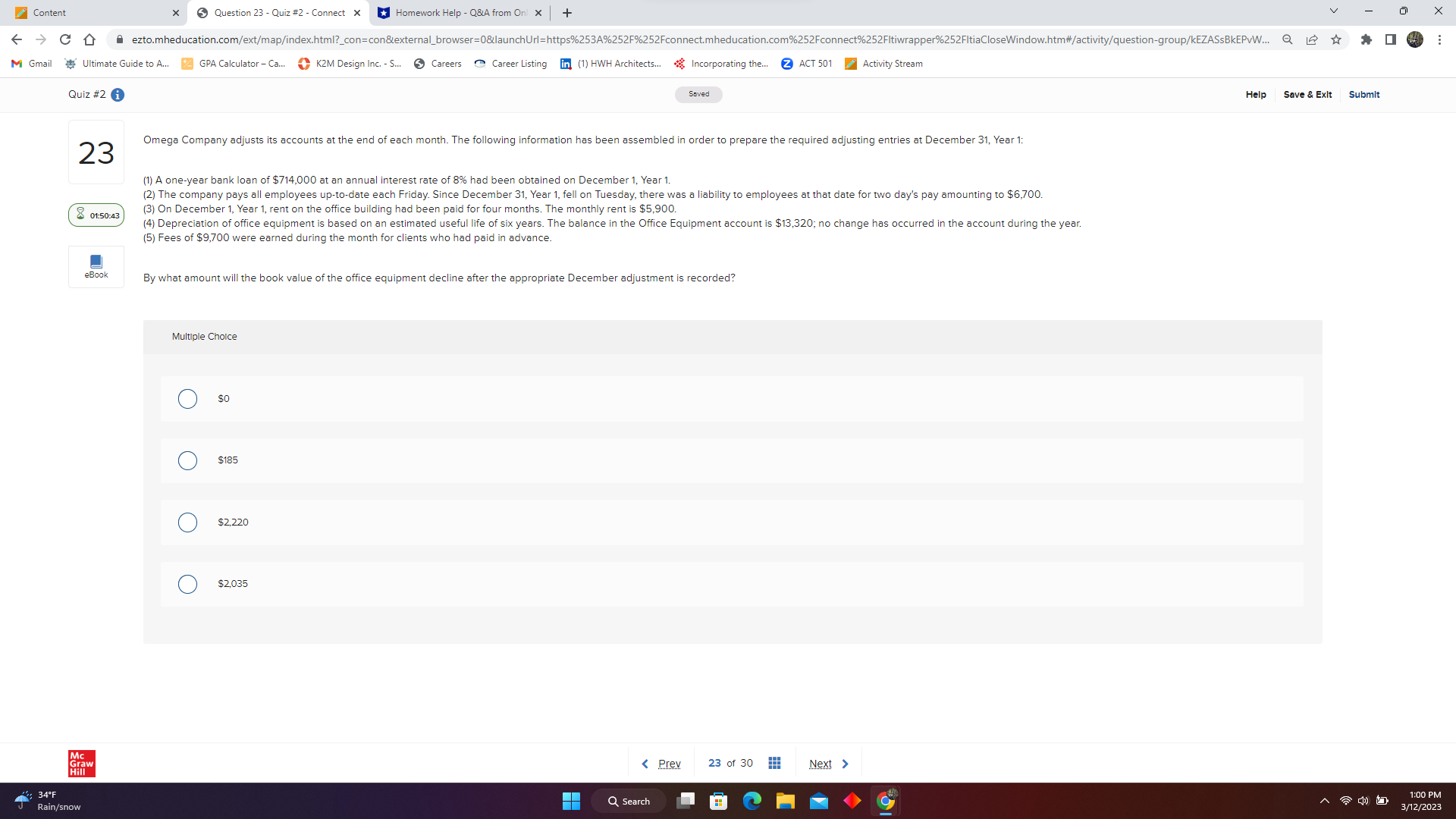
Task: Bookmark page with the star icon
Action: [x=1336, y=39]
